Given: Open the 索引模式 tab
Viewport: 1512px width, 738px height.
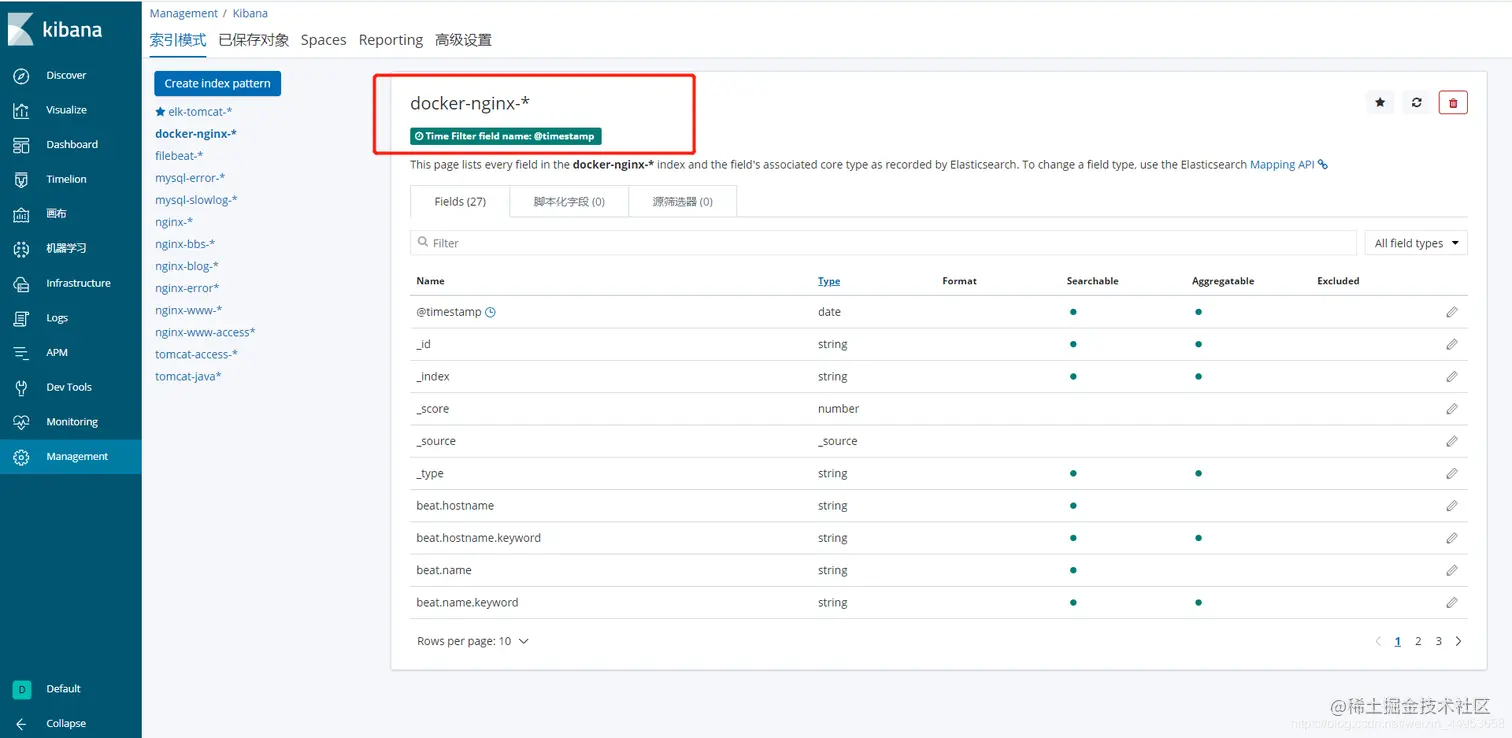Looking at the screenshot, I should 178,40.
